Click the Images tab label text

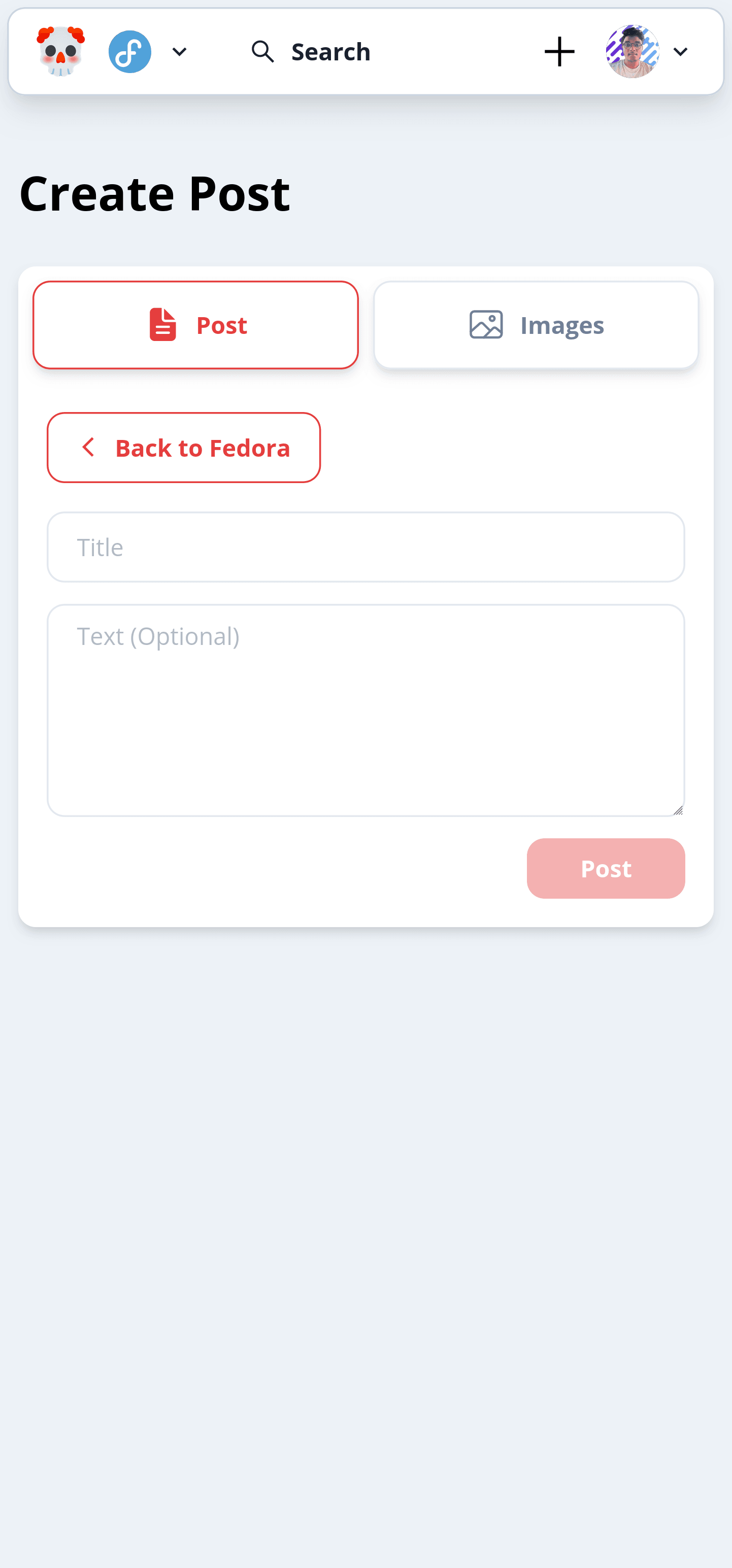pyautogui.click(x=562, y=325)
